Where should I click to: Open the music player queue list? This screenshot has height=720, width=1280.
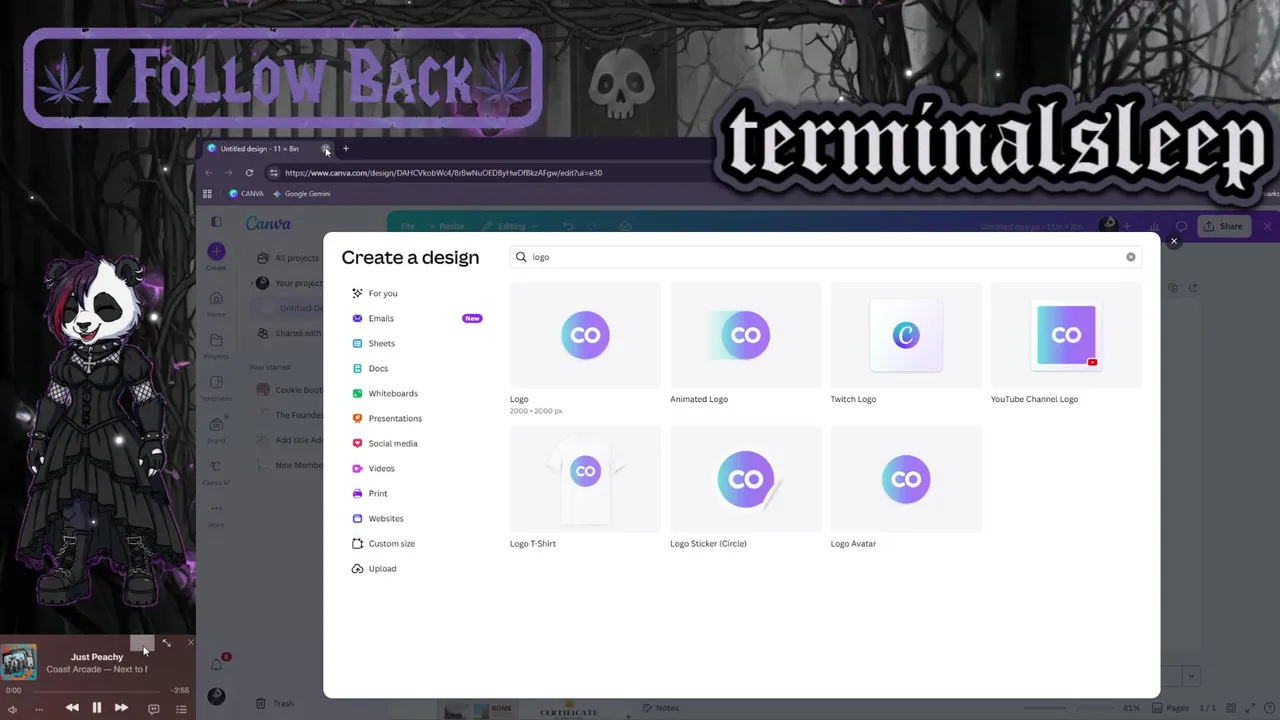[x=181, y=709]
